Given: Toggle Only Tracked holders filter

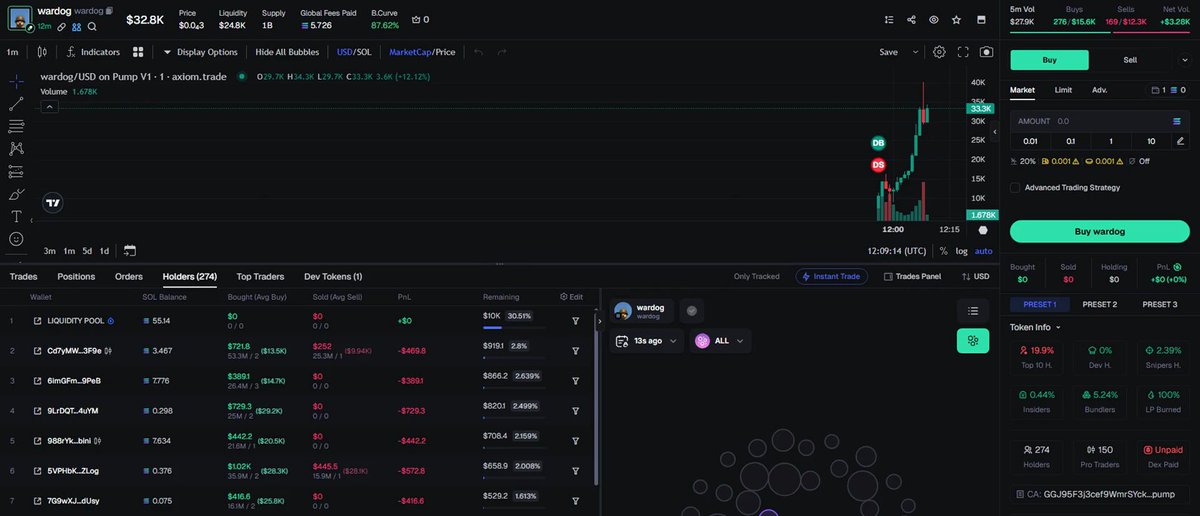Looking at the screenshot, I should [756, 276].
